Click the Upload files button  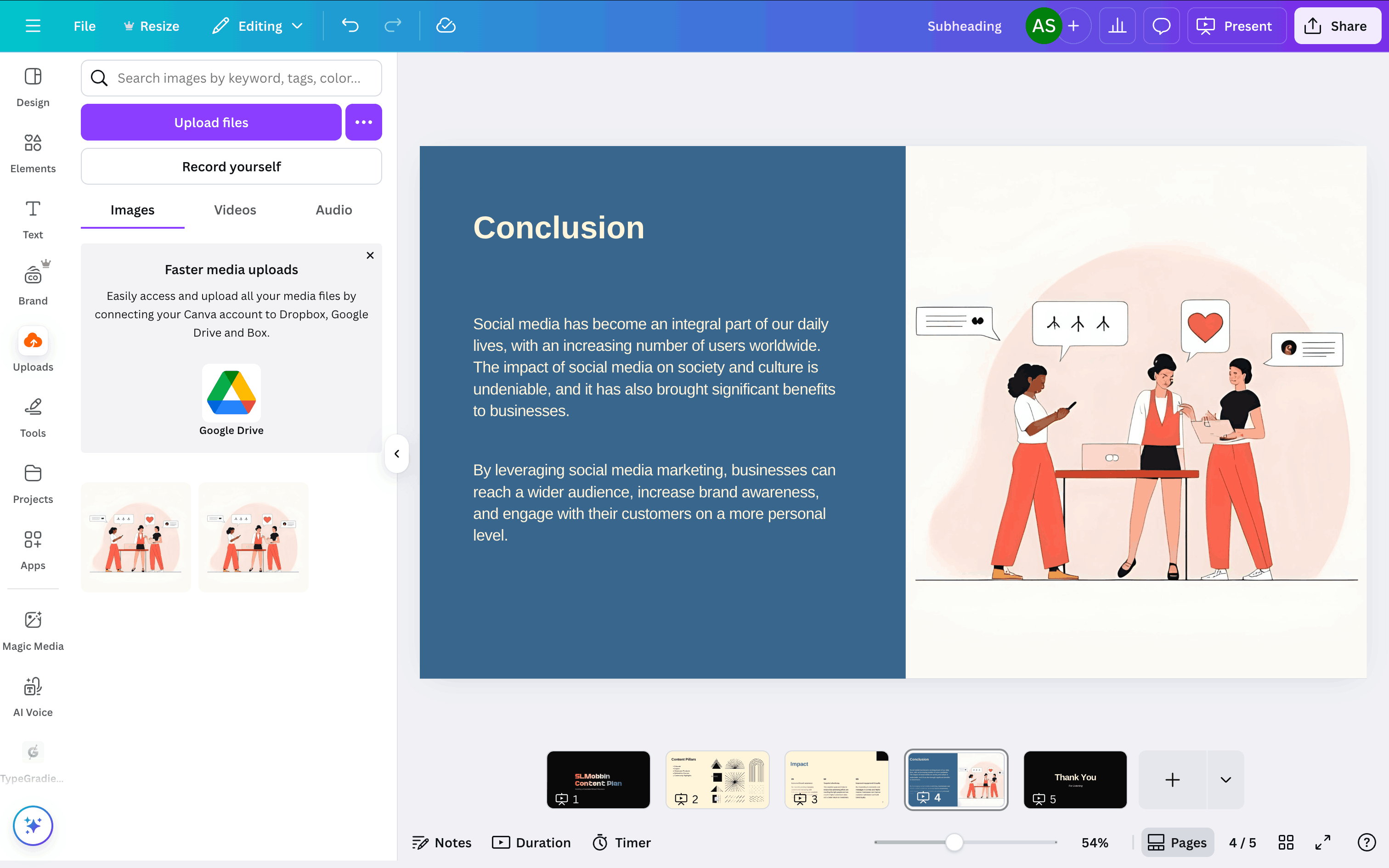pos(211,122)
